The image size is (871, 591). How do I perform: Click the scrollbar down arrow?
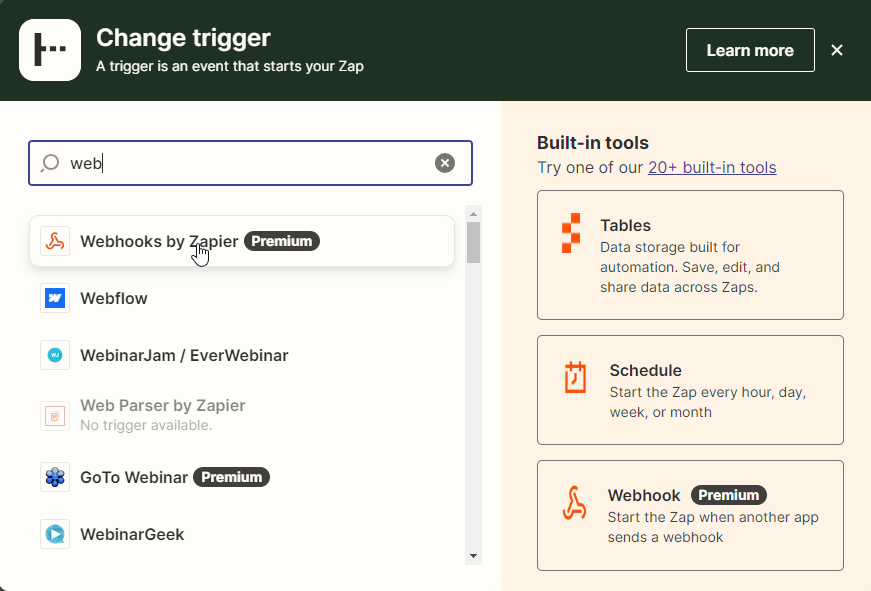[x=473, y=556]
